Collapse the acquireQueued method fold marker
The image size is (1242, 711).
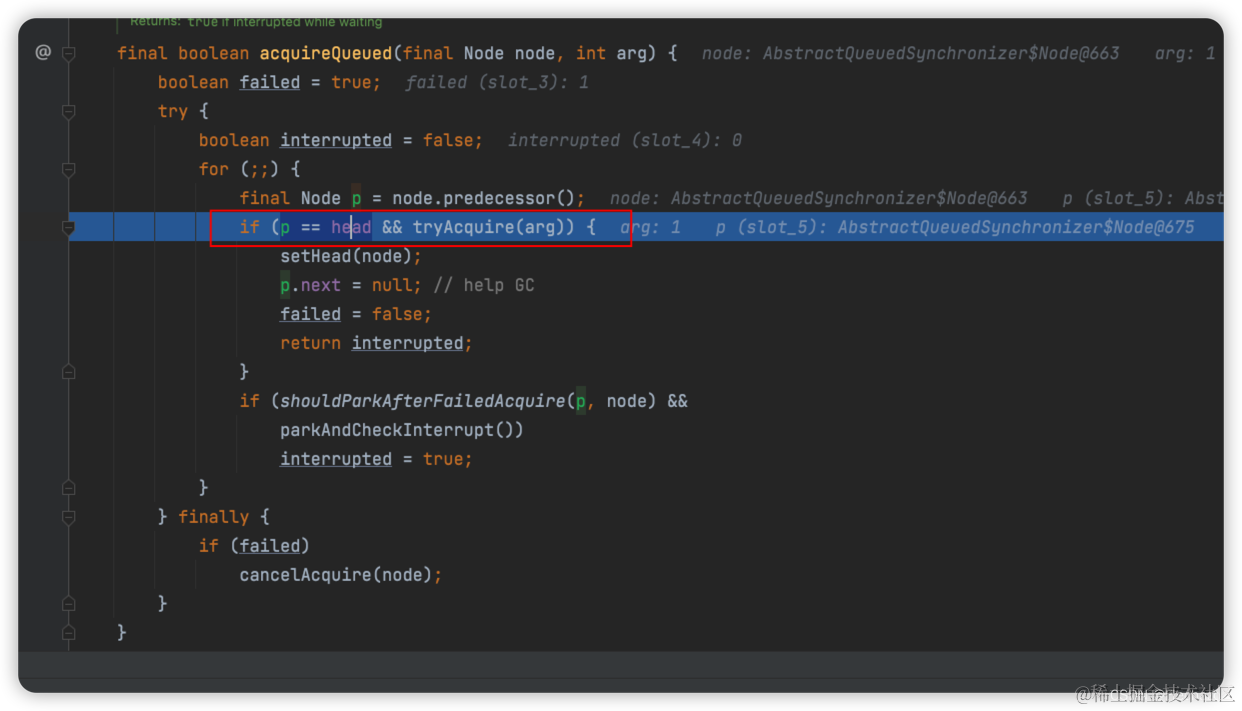(x=69, y=53)
